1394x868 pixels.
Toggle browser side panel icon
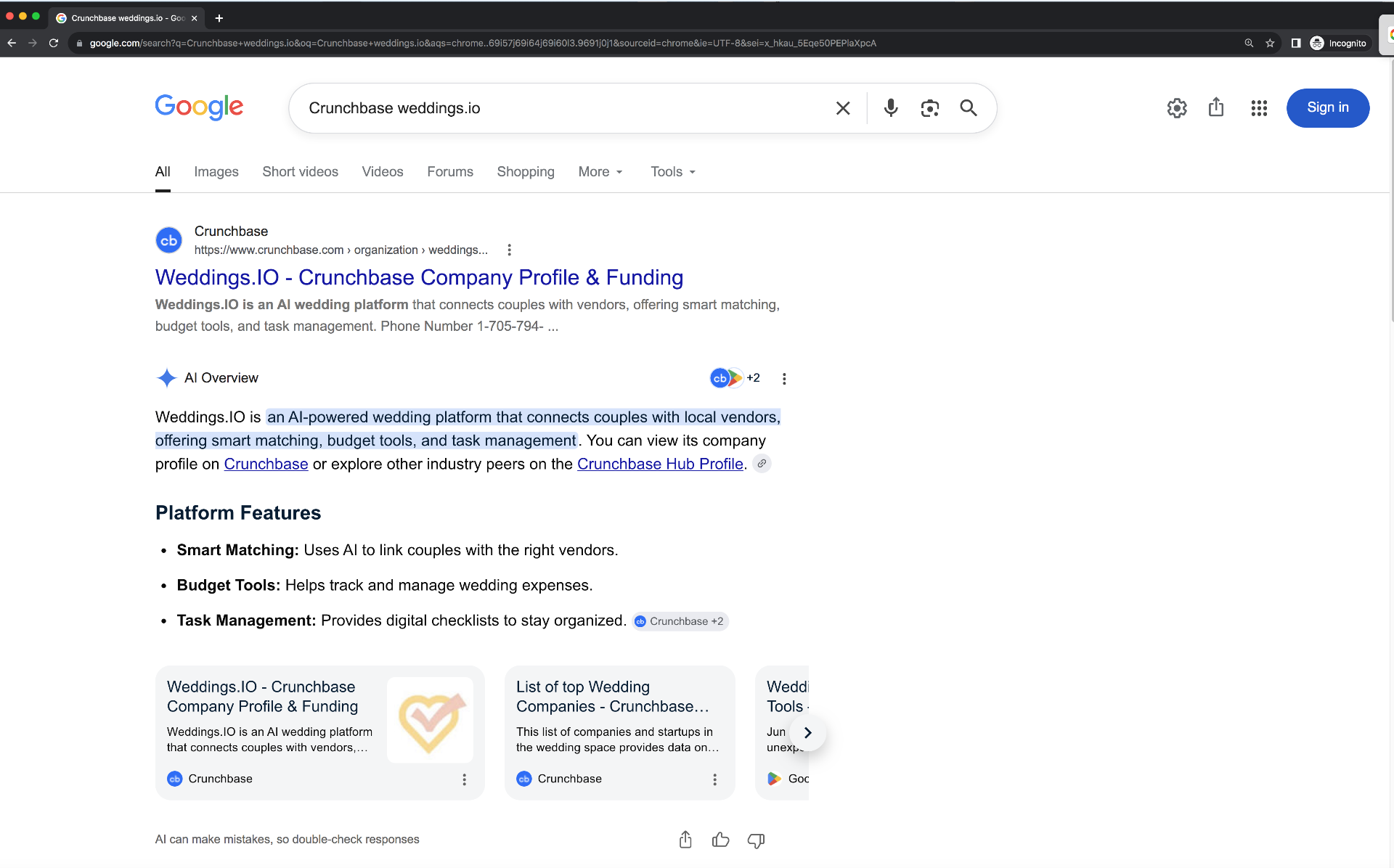[1295, 43]
